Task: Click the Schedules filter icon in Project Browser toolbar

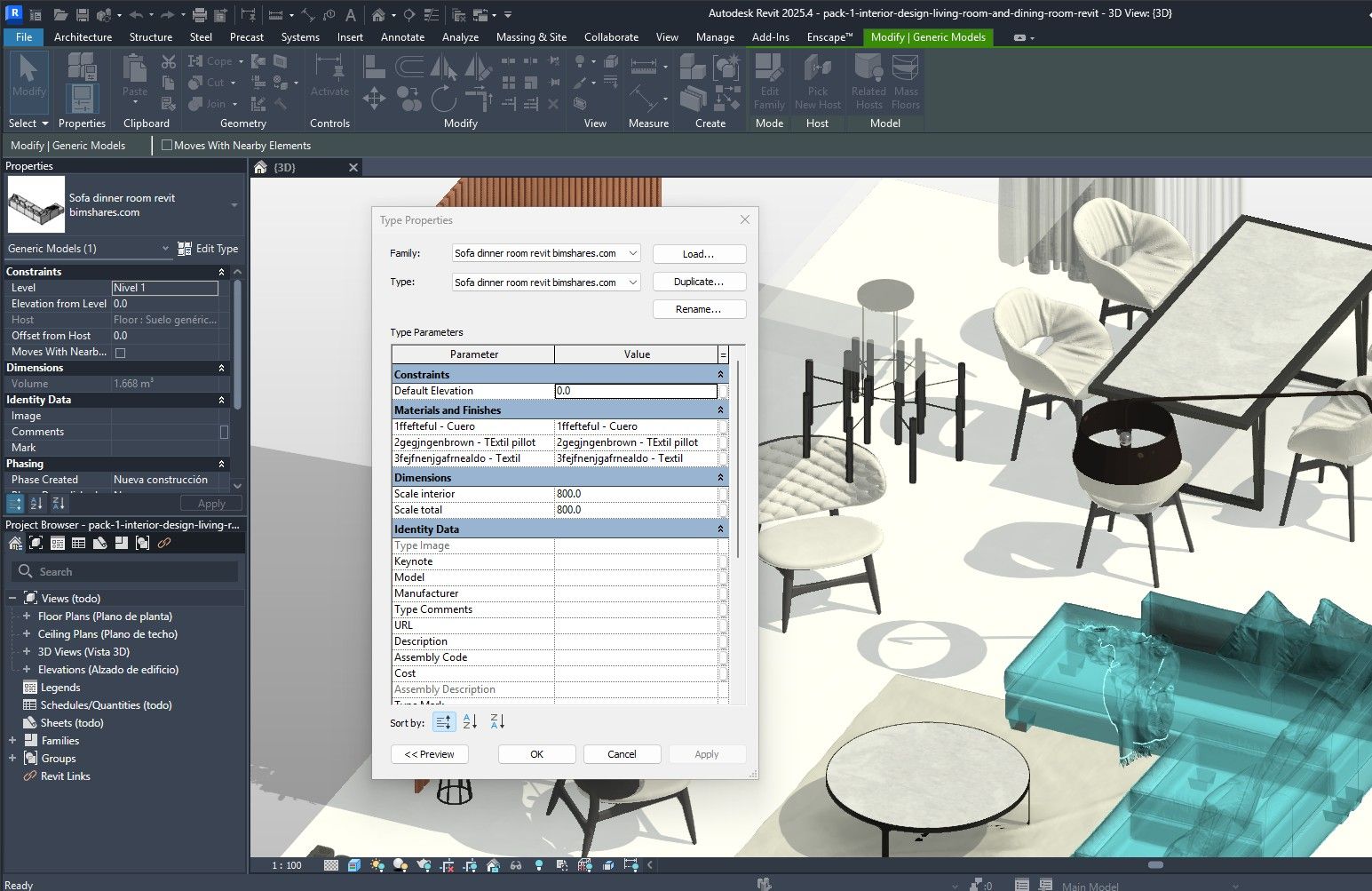Action: click(79, 544)
